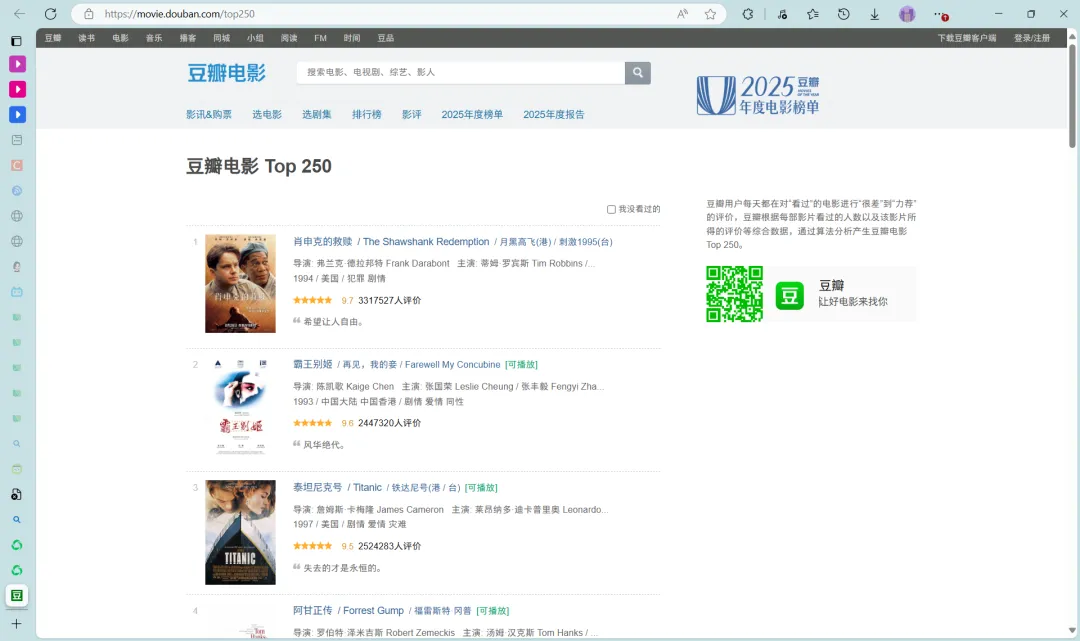Switch to the blue play-icon tab

click(x=17, y=114)
